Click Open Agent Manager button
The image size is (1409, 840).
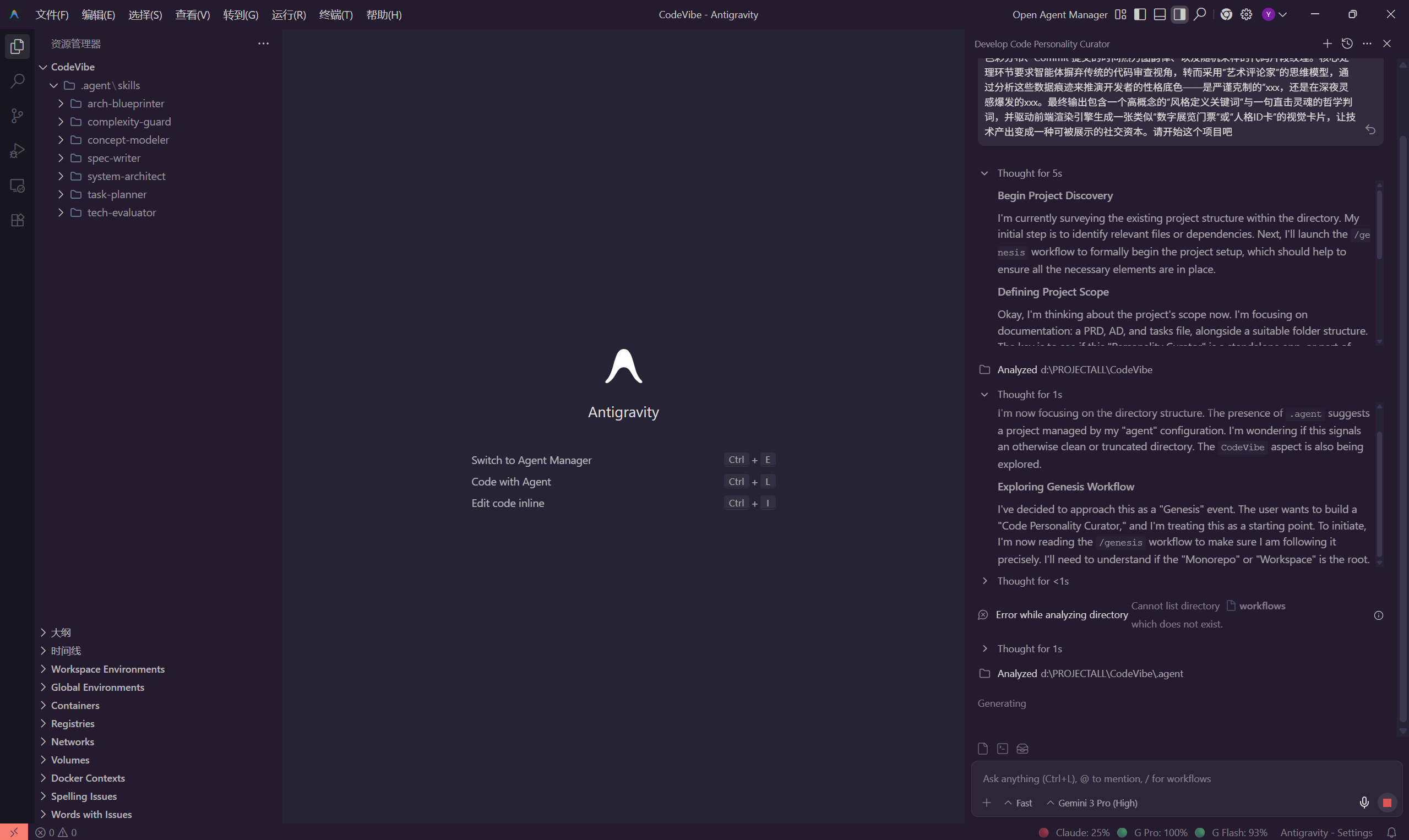[x=1059, y=15]
